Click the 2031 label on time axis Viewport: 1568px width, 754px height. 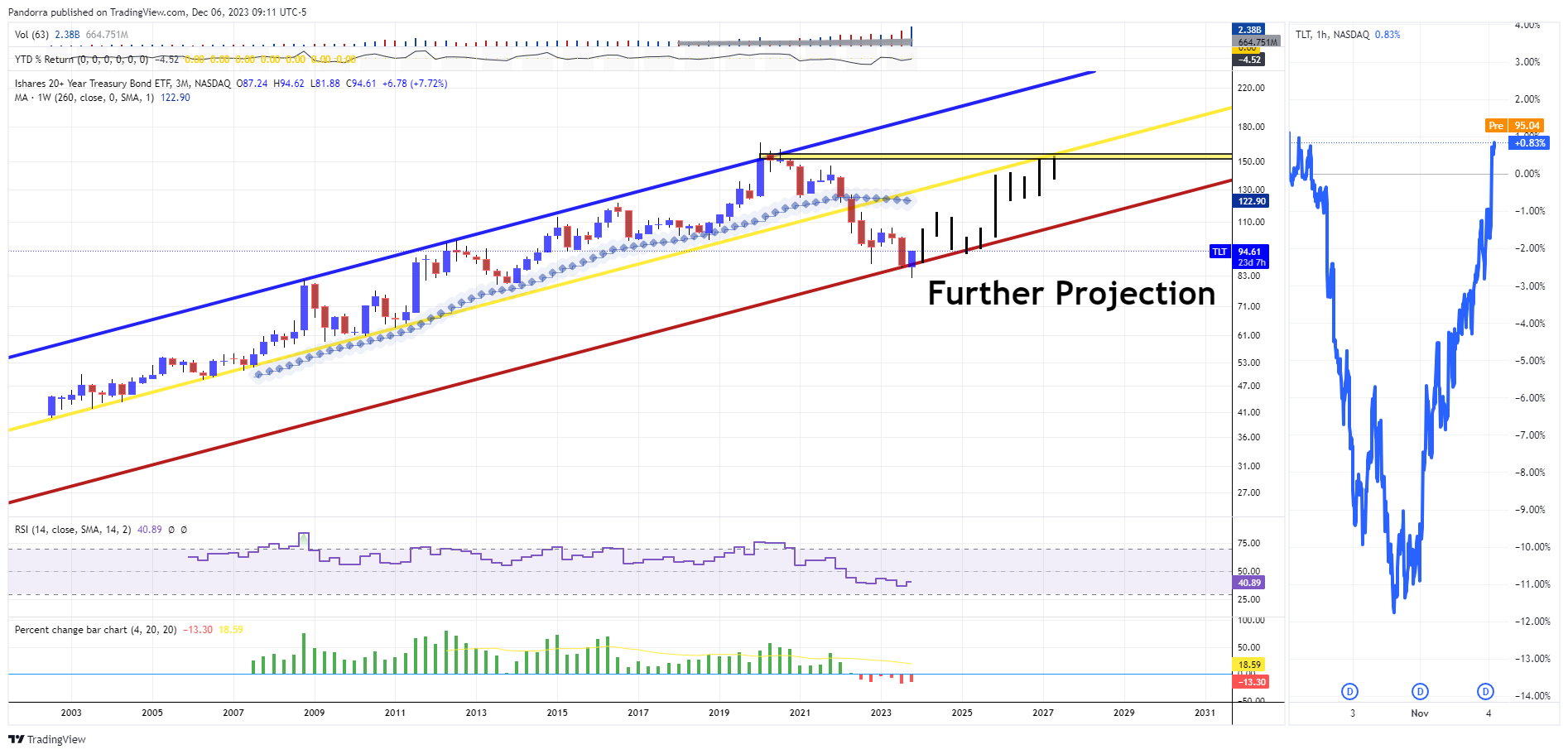(1205, 713)
